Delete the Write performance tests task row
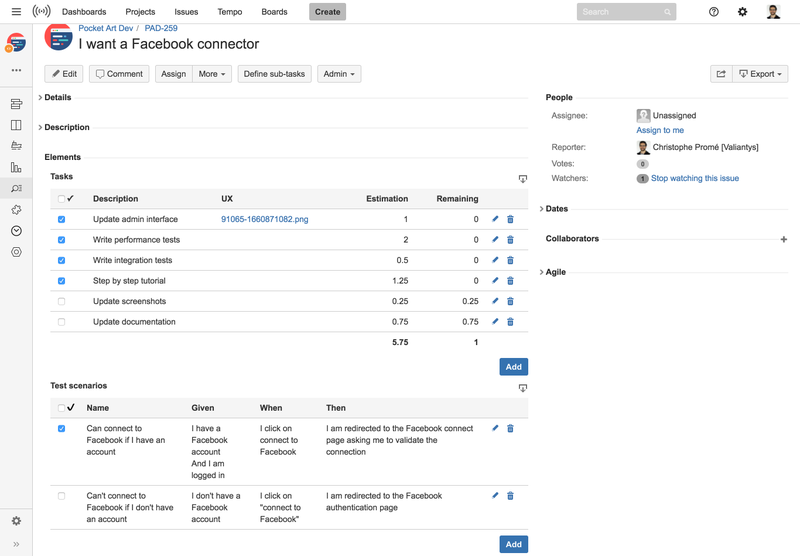 pyautogui.click(x=510, y=240)
